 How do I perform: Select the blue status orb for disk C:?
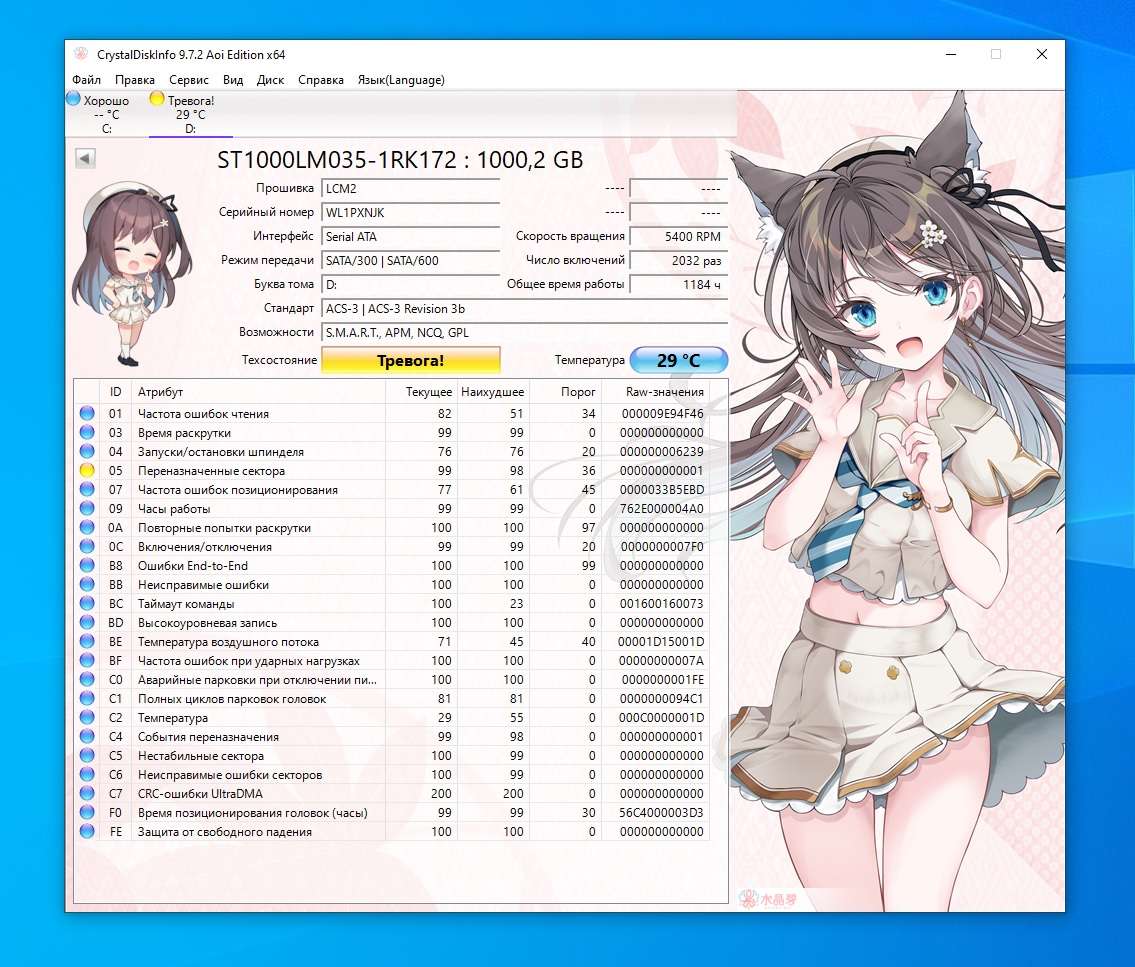[73, 99]
